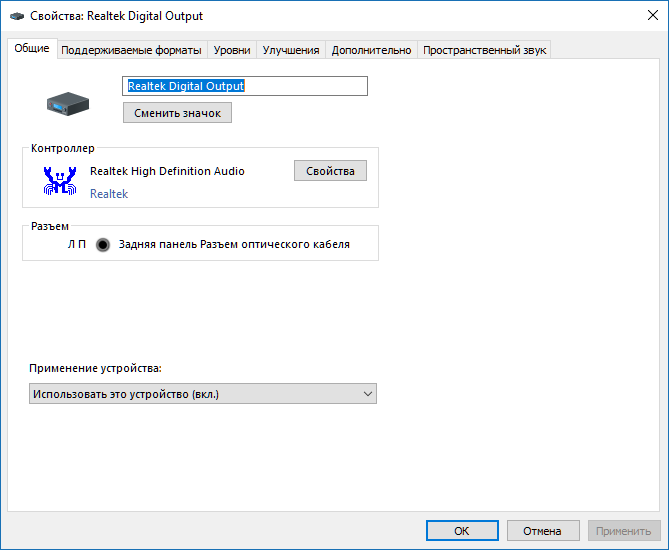The image size is (669, 550).
Task: Click the Контроллер group label
Action: [63, 148]
